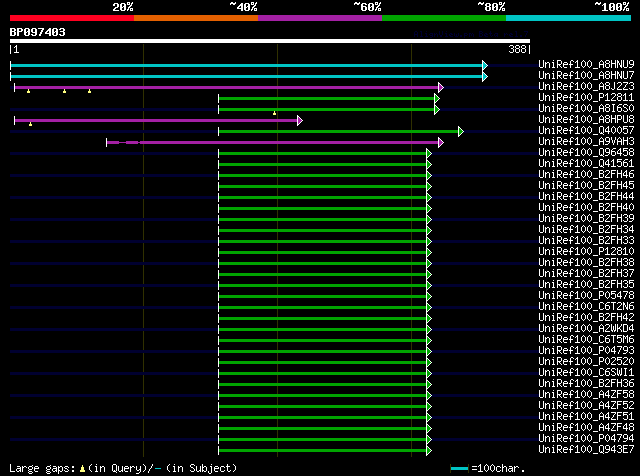640x476 pixels.
Task: Click the end arrowhead of Q40057 alignment
Action: [x=461, y=131]
